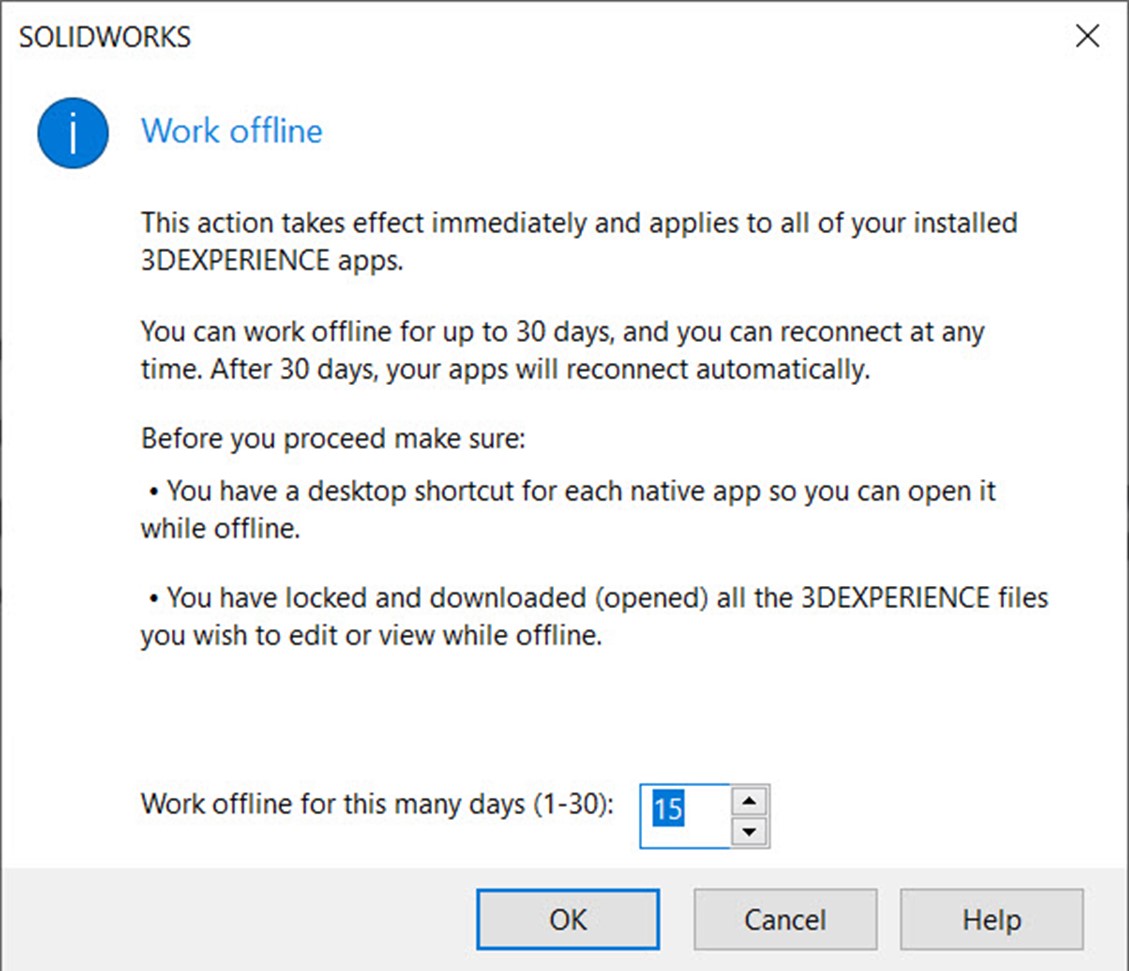Confirm working offline with OK
The image size is (1129, 971).
click(x=567, y=919)
